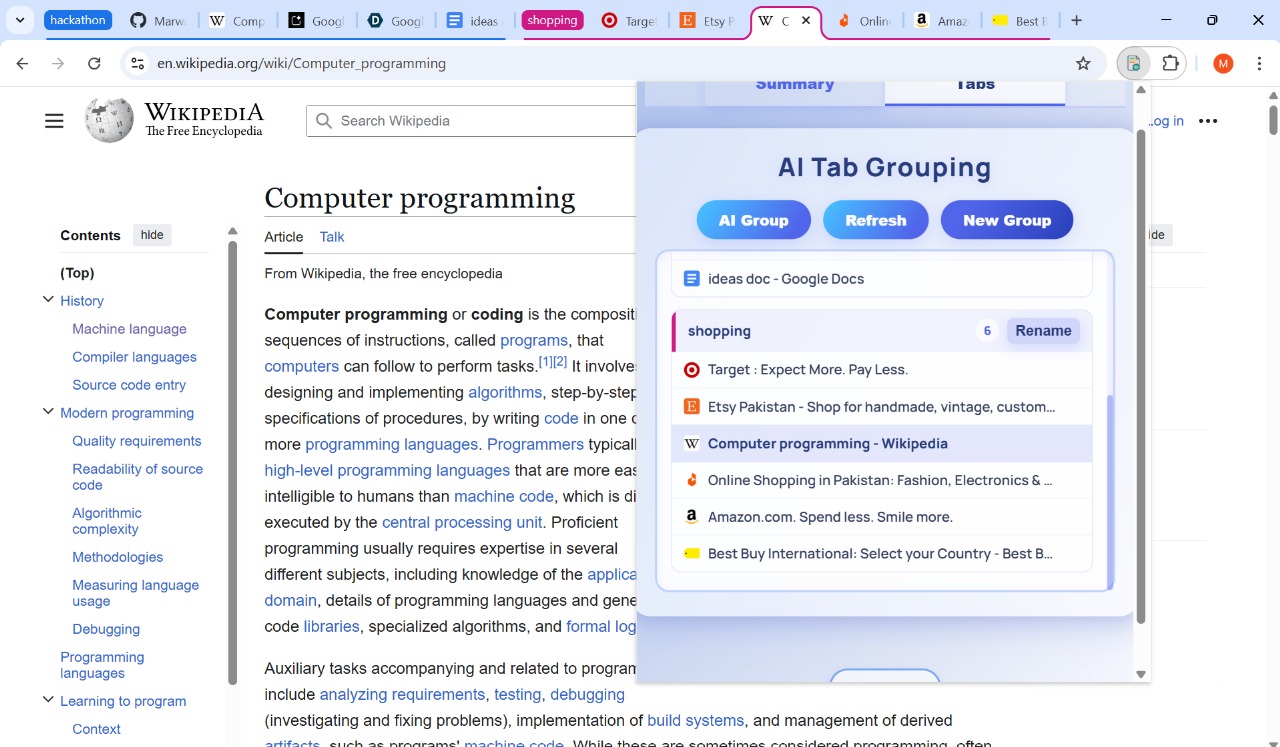1280x747 pixels.
Task: Select Tabs tab in extension popup
Action: pyautogui.click(x=975, y=90)
